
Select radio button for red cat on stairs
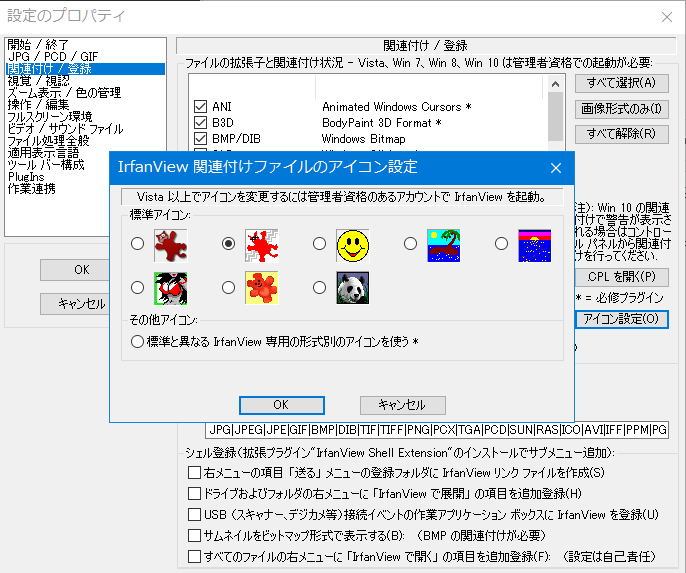pos(228,244)
